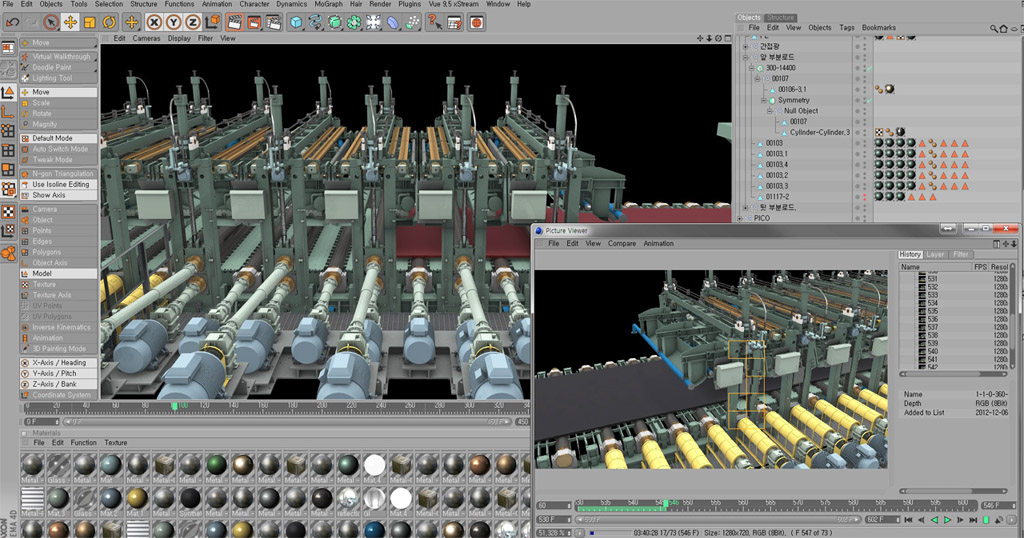Open the spline tools icon
The image size is (1024, 538).
(x=315, y=22)
